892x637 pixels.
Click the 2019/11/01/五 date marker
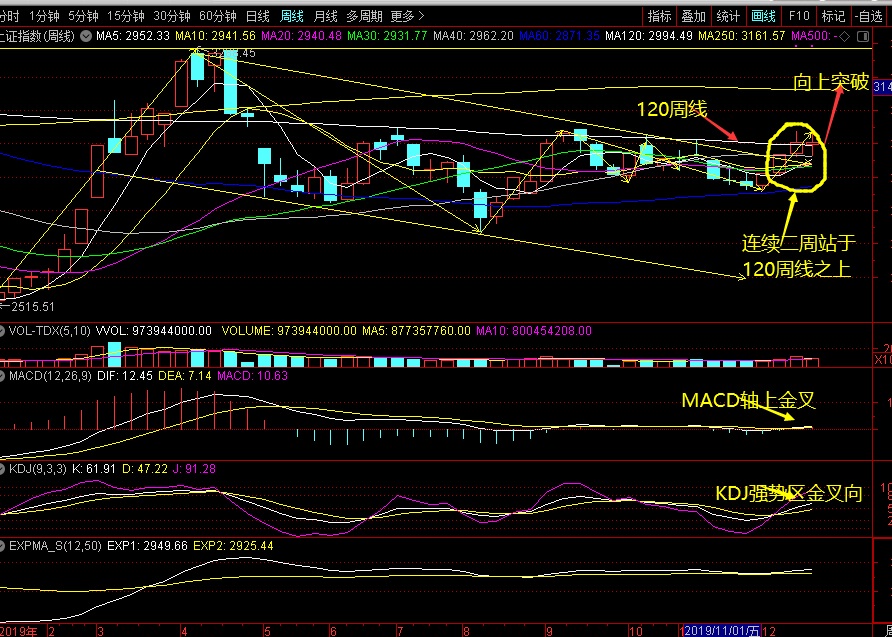tap(722, 630)
